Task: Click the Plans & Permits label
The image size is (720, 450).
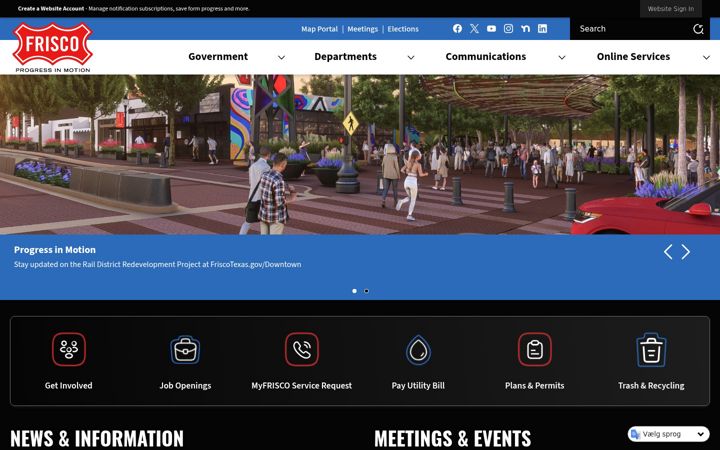Action: click(535, 386)
